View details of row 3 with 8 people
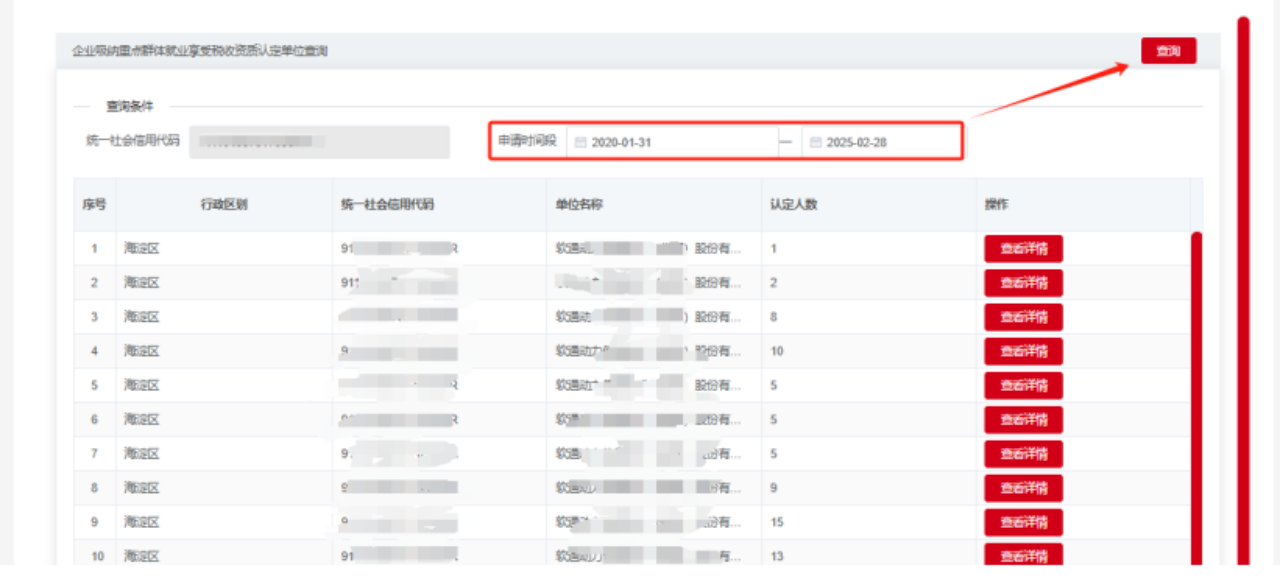 (x=1023, y=317)
